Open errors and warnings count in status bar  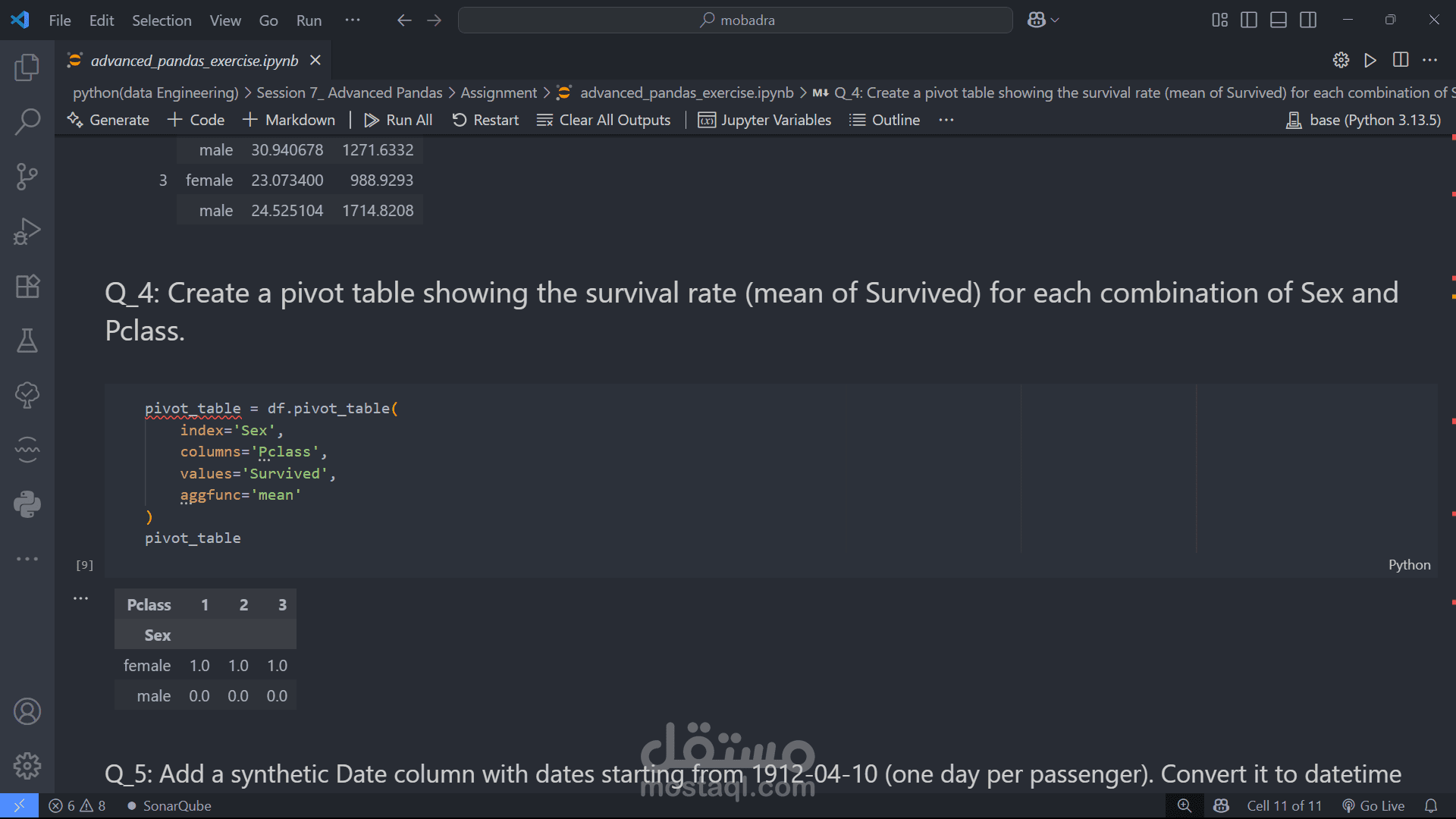coord(77,805)
